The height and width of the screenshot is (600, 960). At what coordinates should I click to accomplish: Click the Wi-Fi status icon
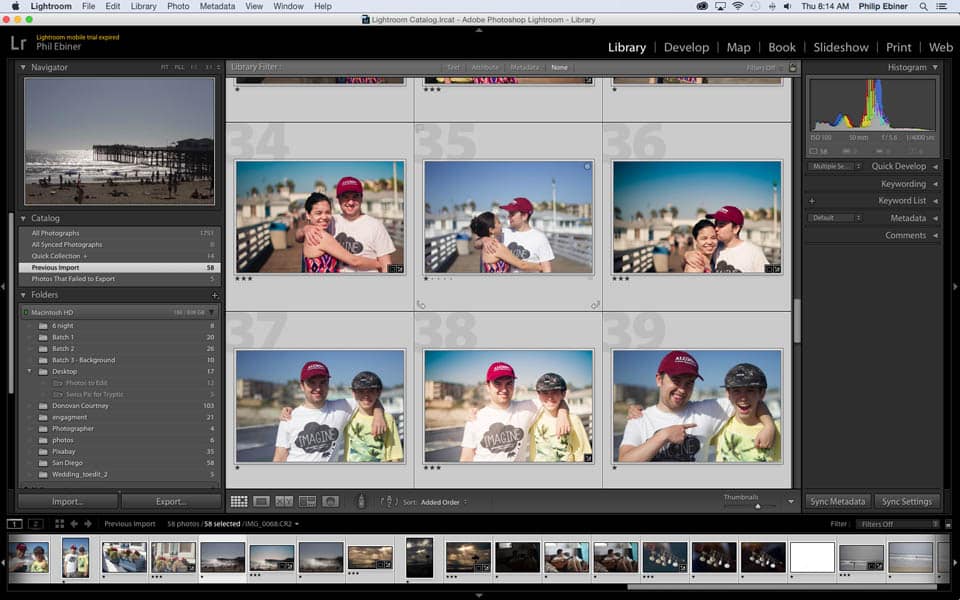pyautogui.click(x=738, y=6)
